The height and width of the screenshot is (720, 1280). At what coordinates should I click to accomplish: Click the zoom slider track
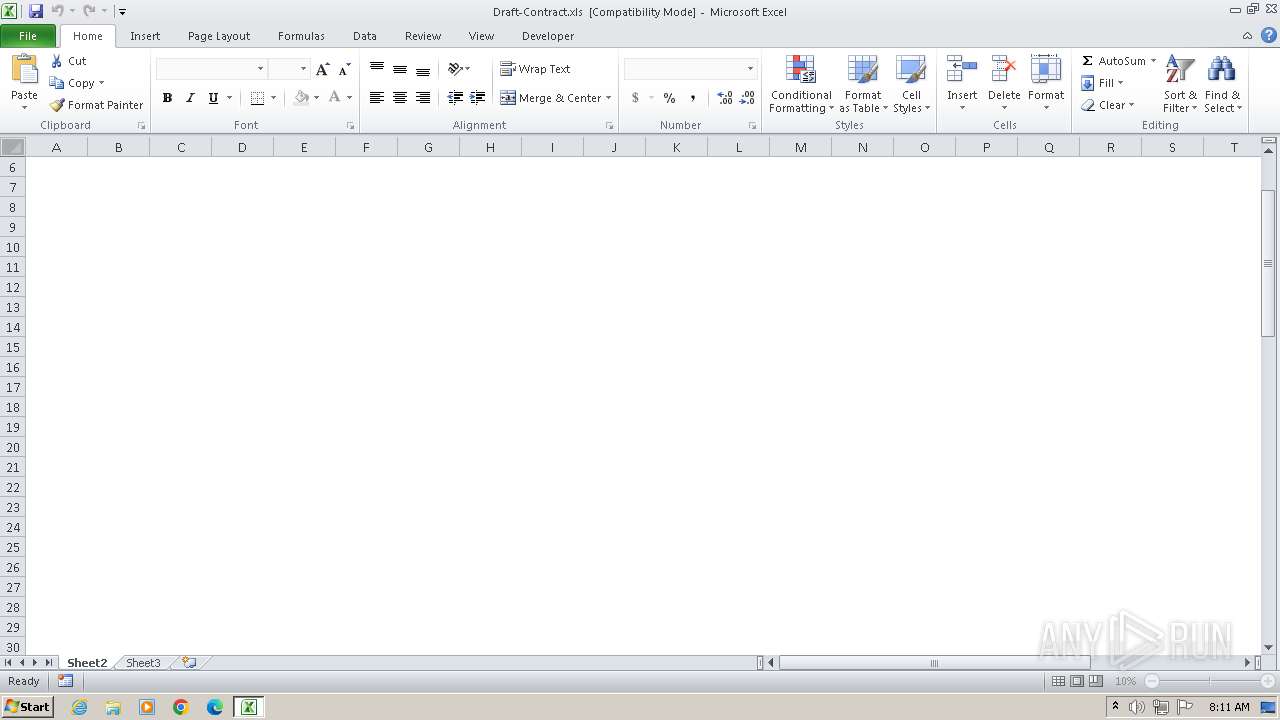1209,681
